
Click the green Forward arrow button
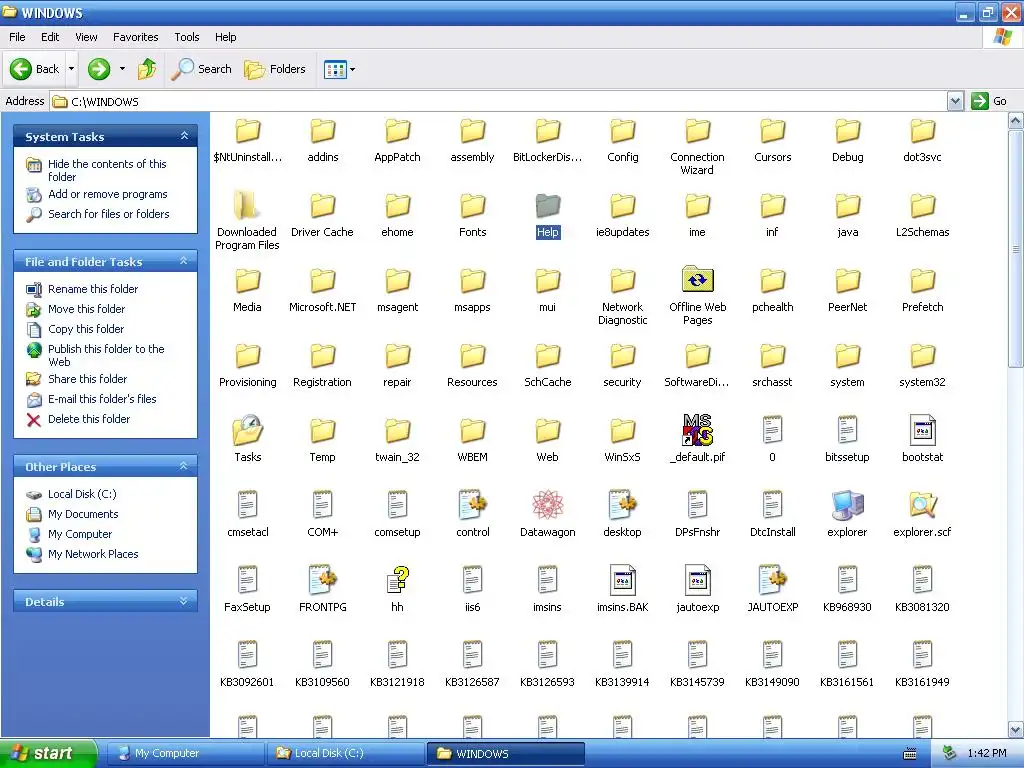pos(99,69)
